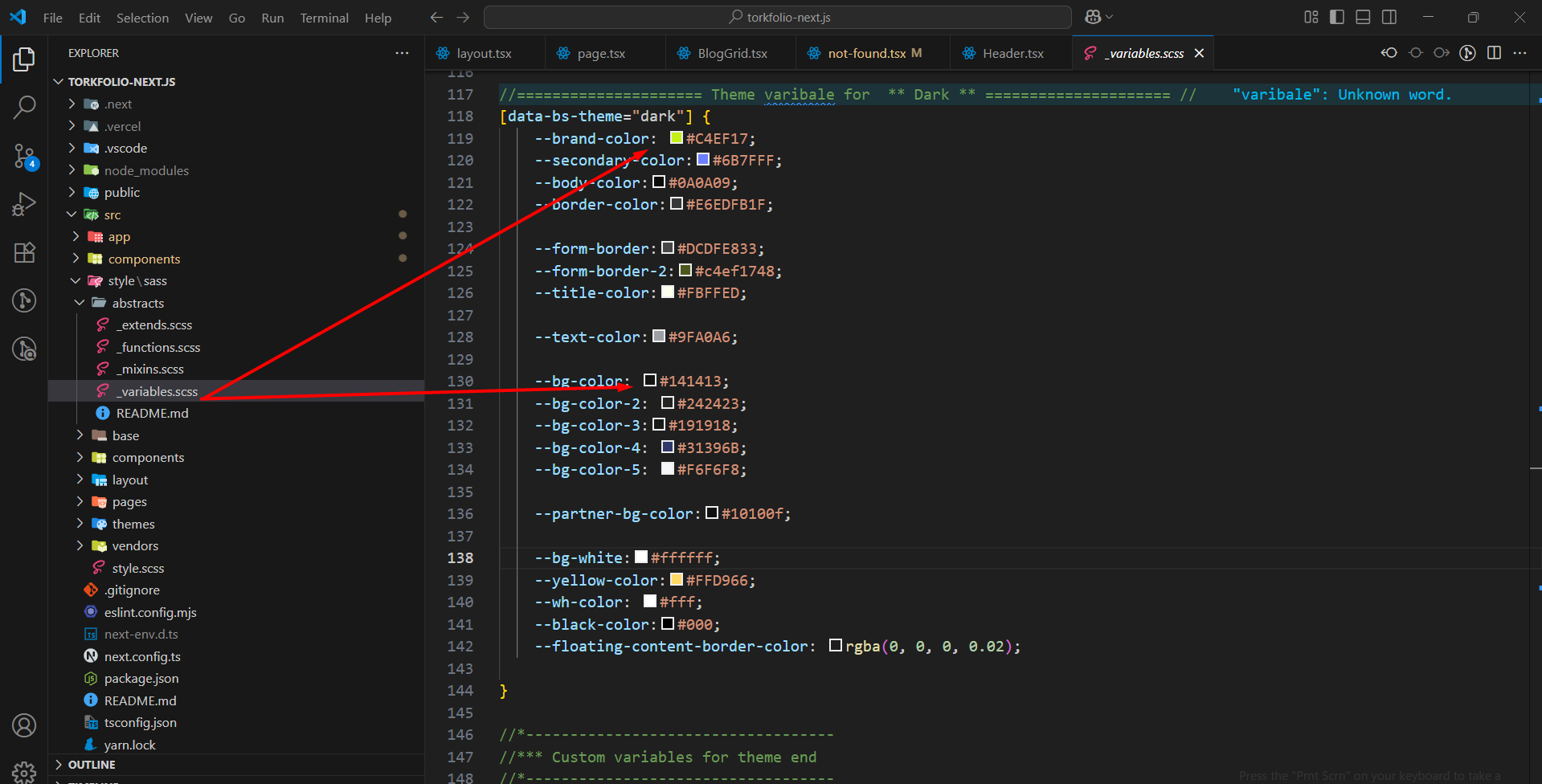Click the --floating-content-border-color rgba swatch
Image resolution: width=1542 pixels, height=784 pixels.
point(836,646)
